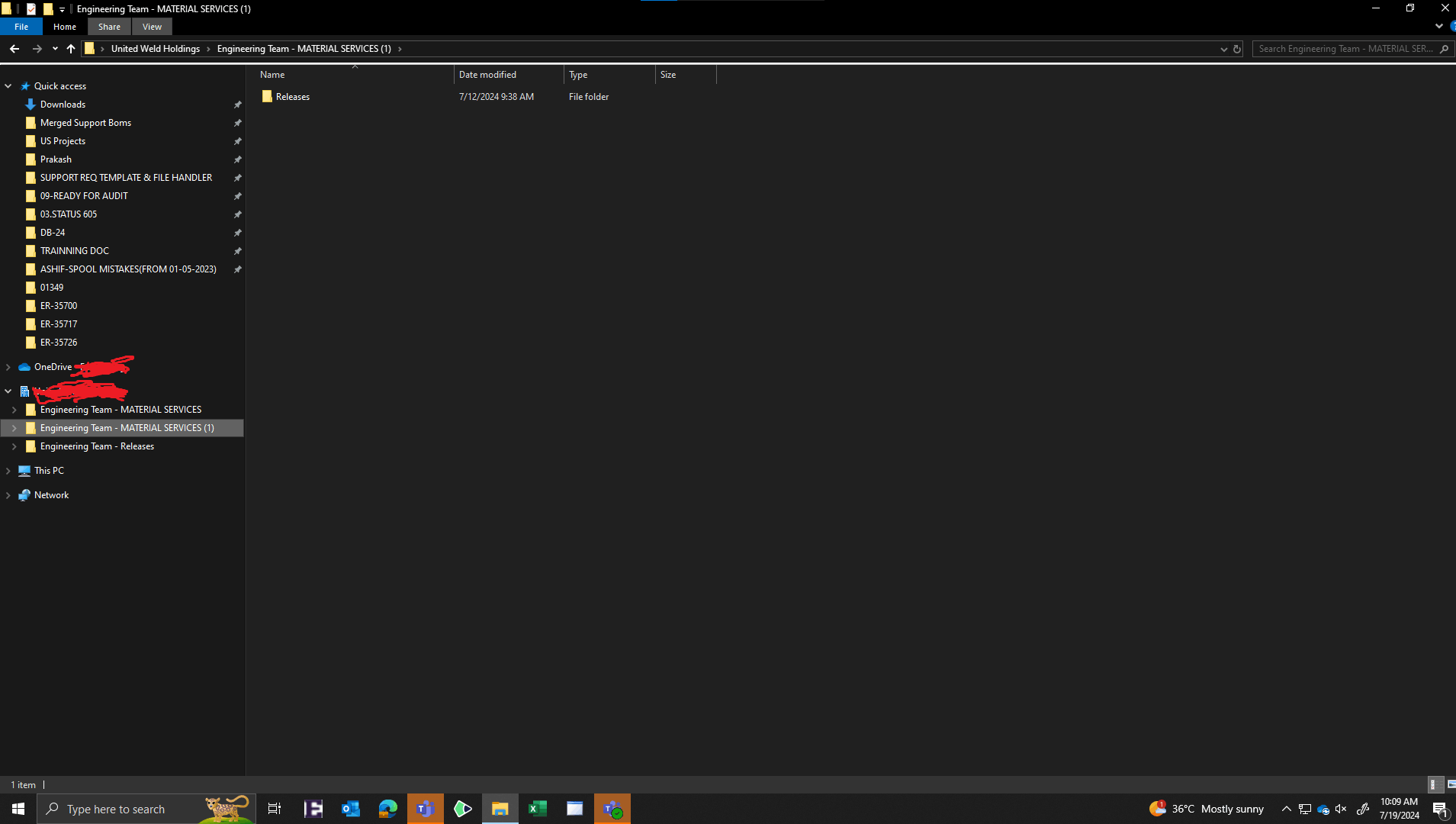Viewport: 1456px width, 824px height.
Task: Open DB-24 pinned folder
Action: tap(53, 233)
